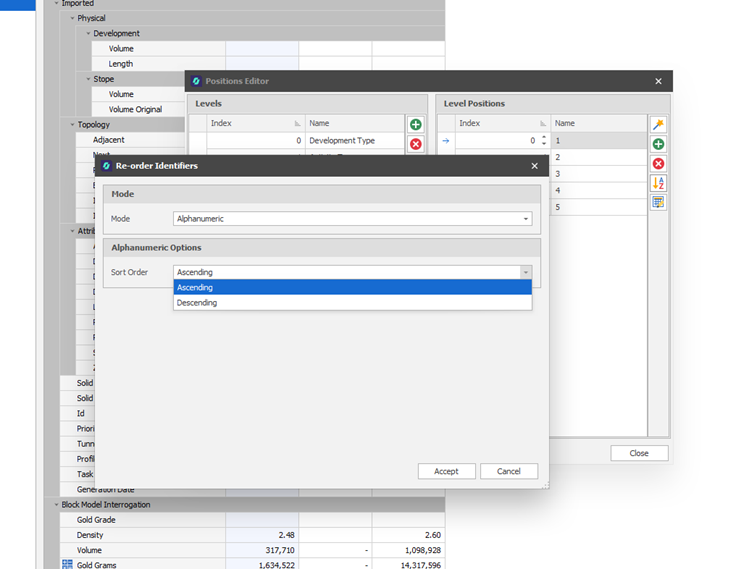Add a new level with the green plus
The height and width of the screenshot is (569, 736).
pyautogui.click(x=416, y=125)
